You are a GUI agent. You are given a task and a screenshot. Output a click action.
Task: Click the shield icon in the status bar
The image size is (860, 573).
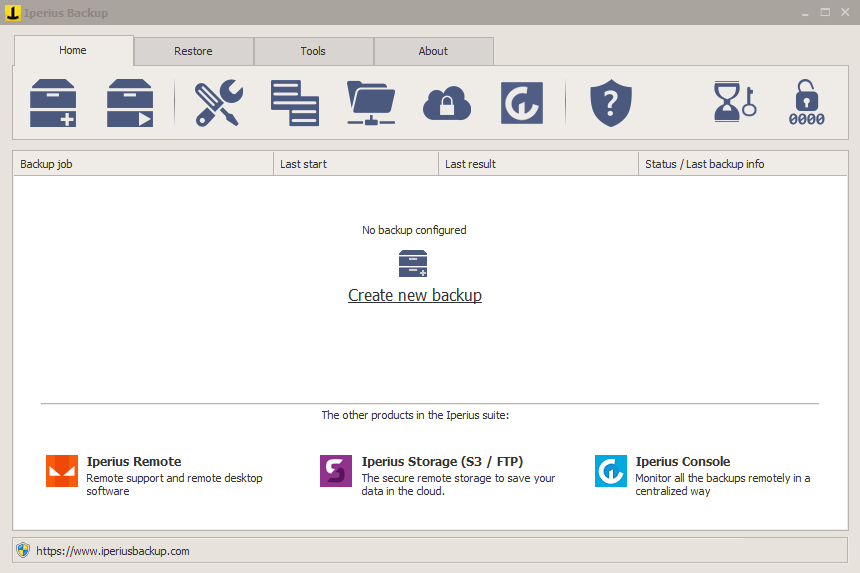(x=23, y=550)
